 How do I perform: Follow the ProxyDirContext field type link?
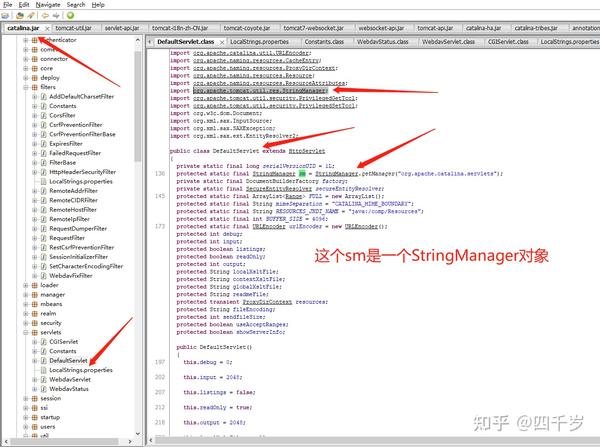point(267,302)
